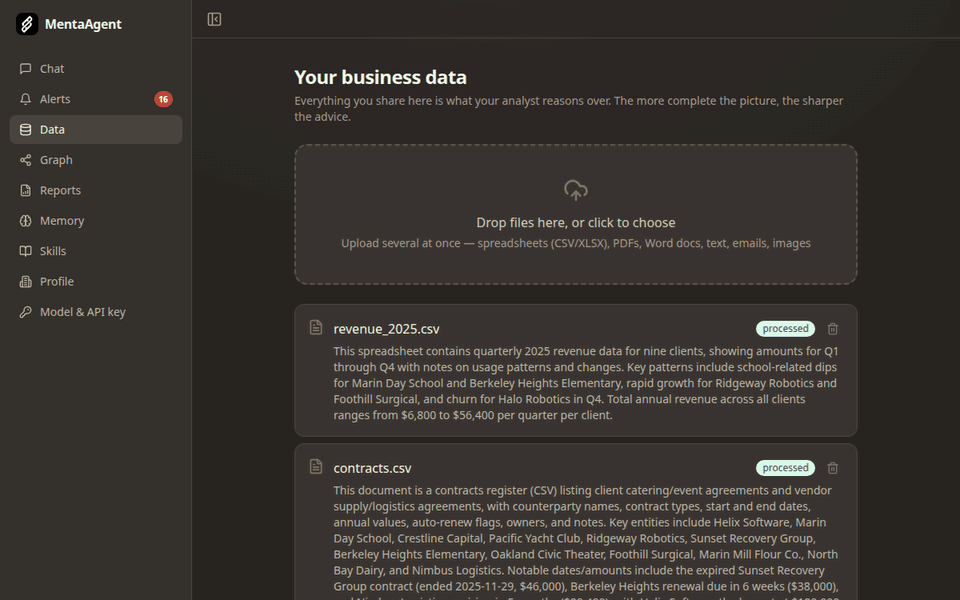960x600 pixels.
Task: Click the 'Upload several at once' hint text
Action: pyautogui.click(x=576, y=243)
